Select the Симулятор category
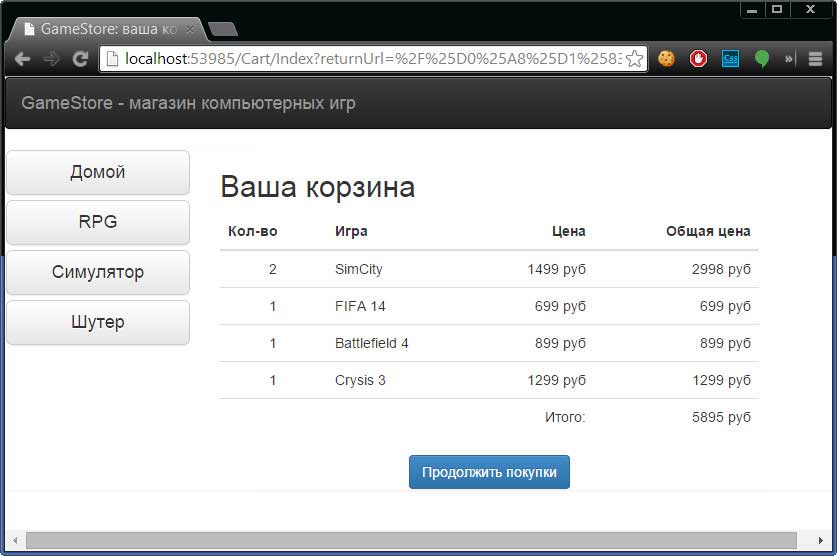 [98, 272]
